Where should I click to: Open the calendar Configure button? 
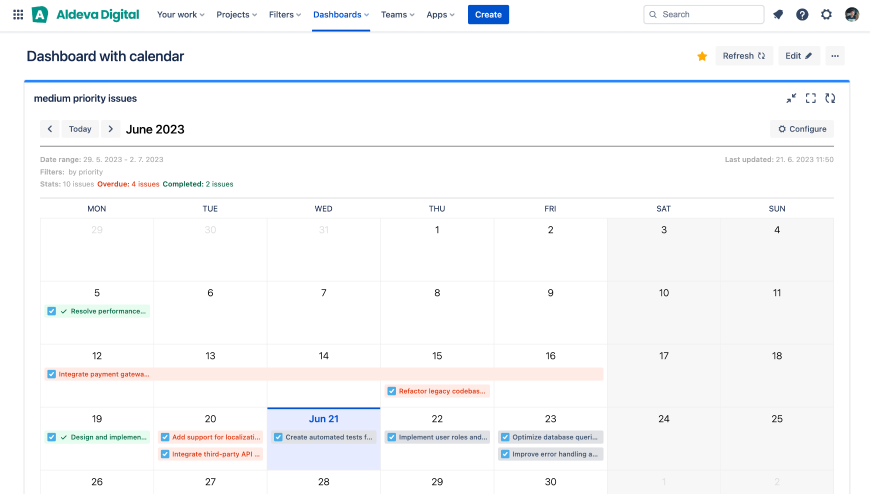(802, 129)
